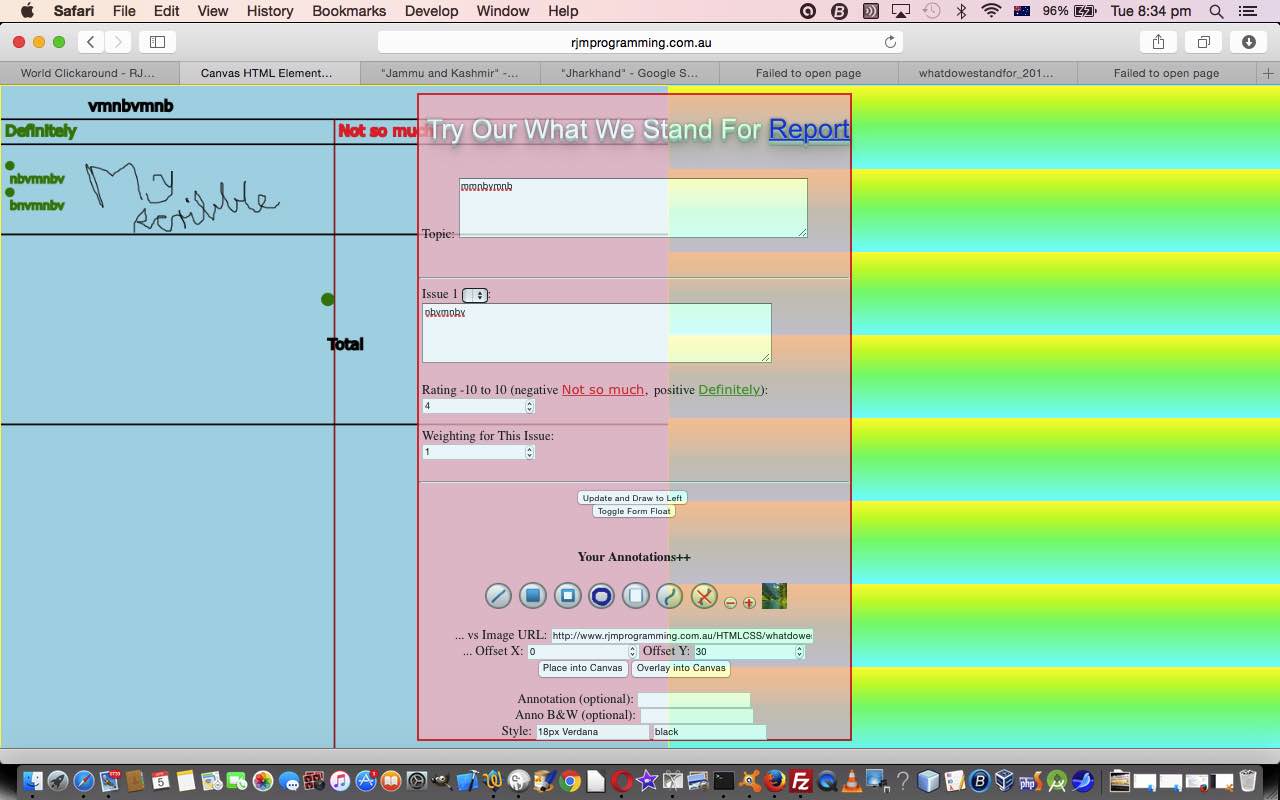Click the black colour style field
Screen dimensions: 1280x800
coord(709,732)
